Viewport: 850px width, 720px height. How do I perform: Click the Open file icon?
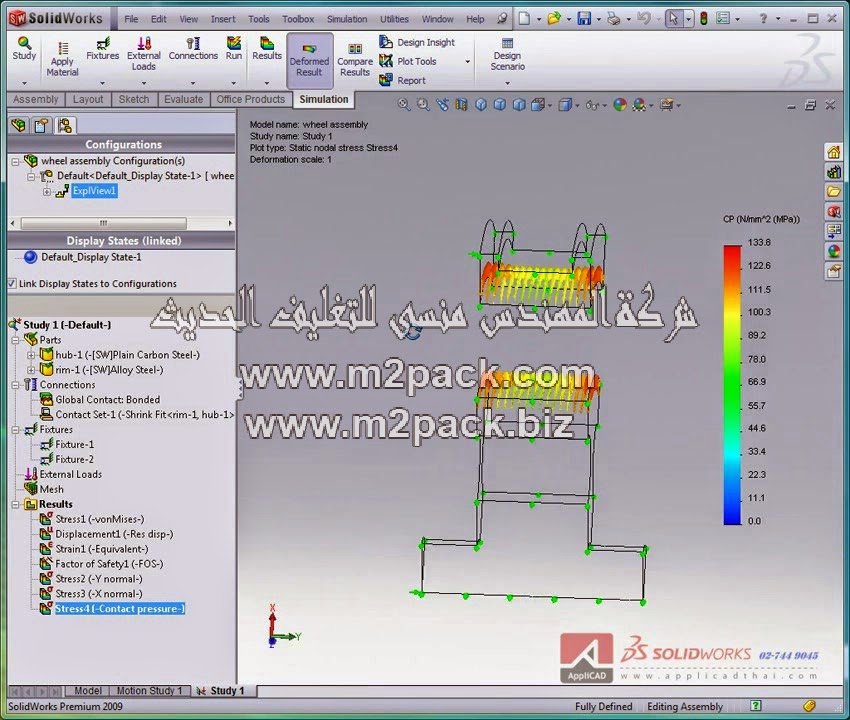tap(553, 18)
